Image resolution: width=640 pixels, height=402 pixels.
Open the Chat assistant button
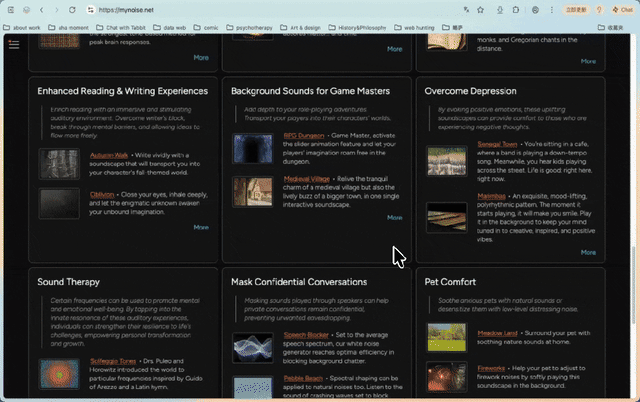(x=622, y=10)
